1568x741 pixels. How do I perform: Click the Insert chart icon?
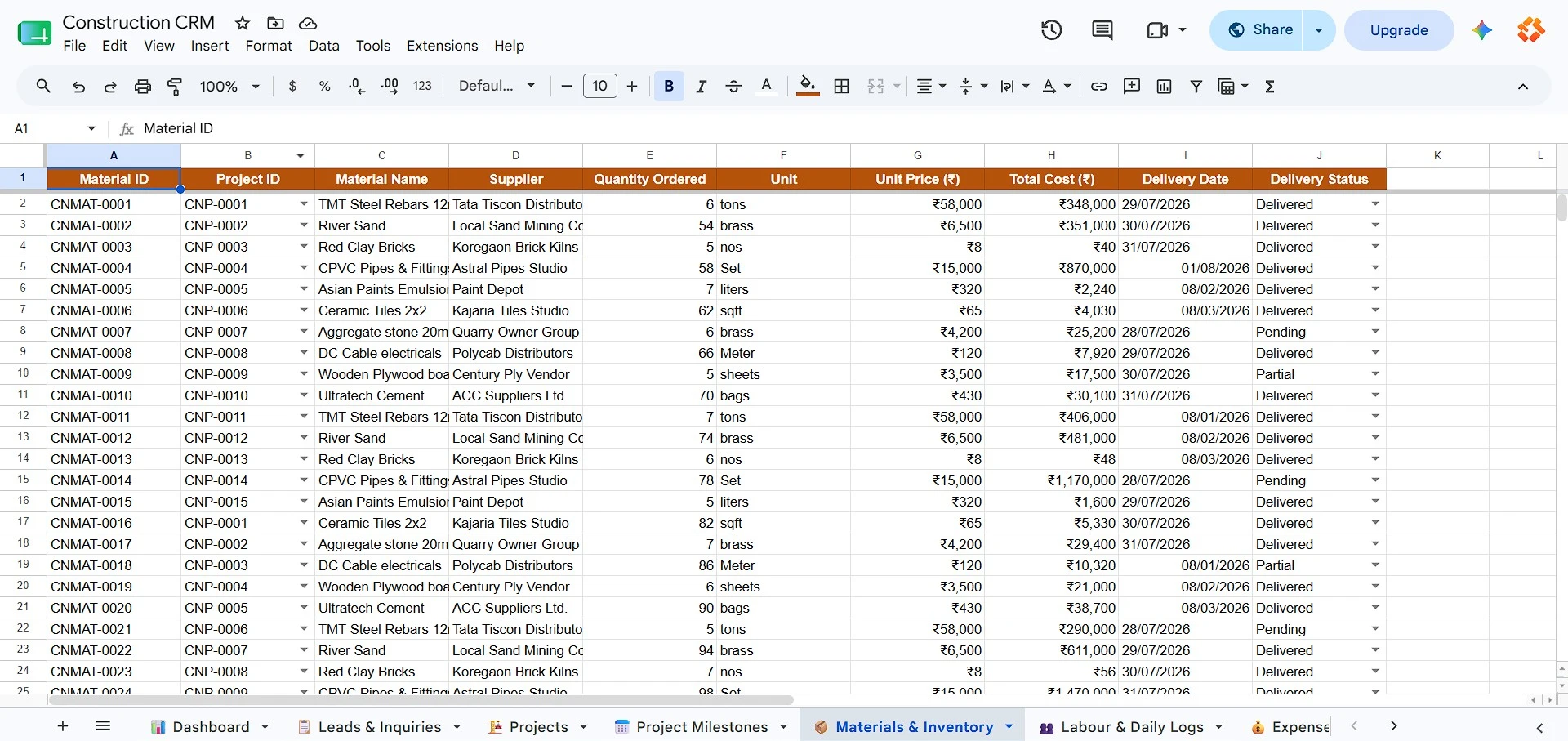(x=1165, y=86)
